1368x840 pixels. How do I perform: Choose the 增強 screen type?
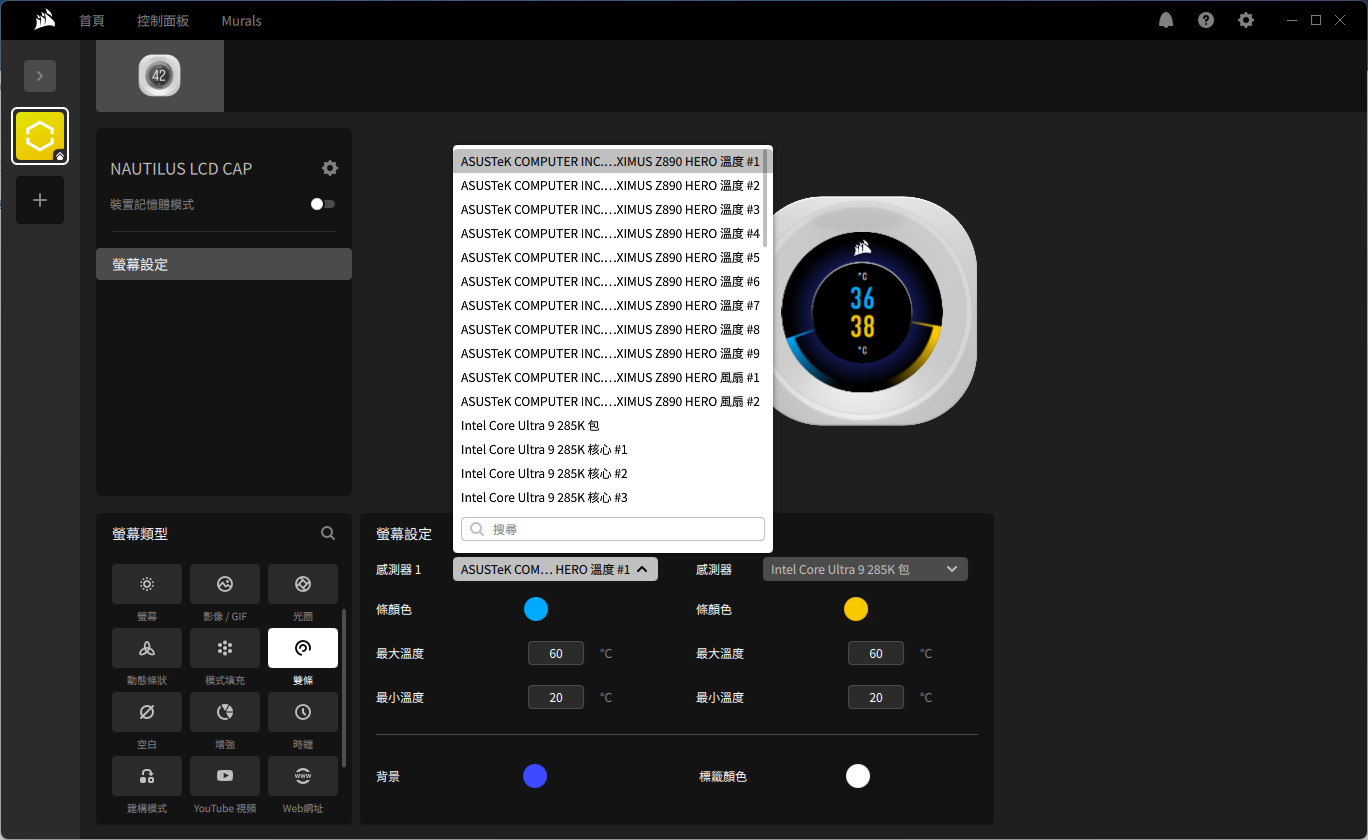pyautogui.click(x=225, y=712)
